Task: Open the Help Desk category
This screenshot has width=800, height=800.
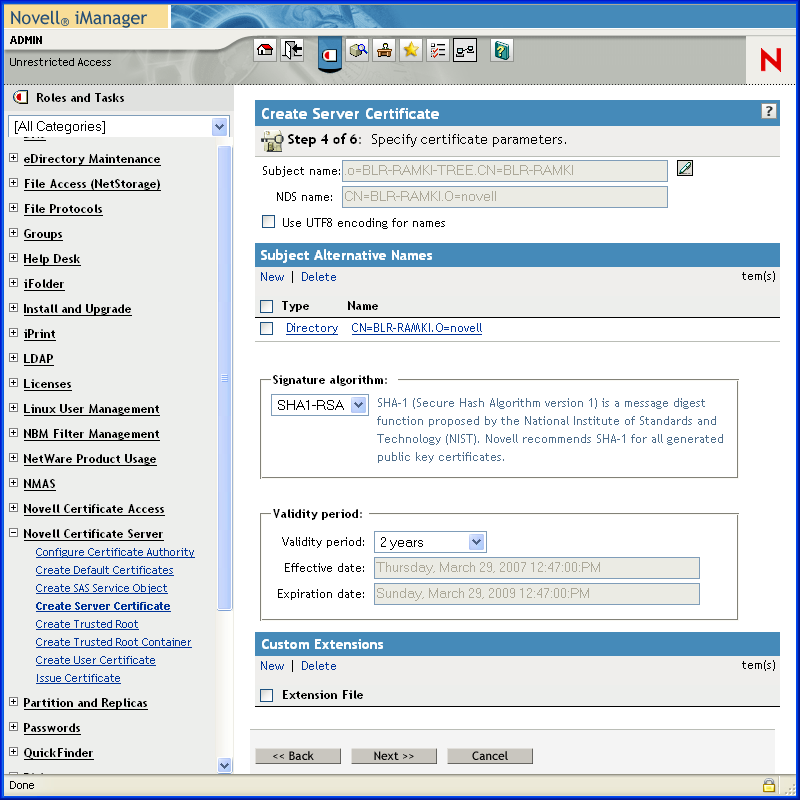Action: pyautogui.click(x=52, y=259)
